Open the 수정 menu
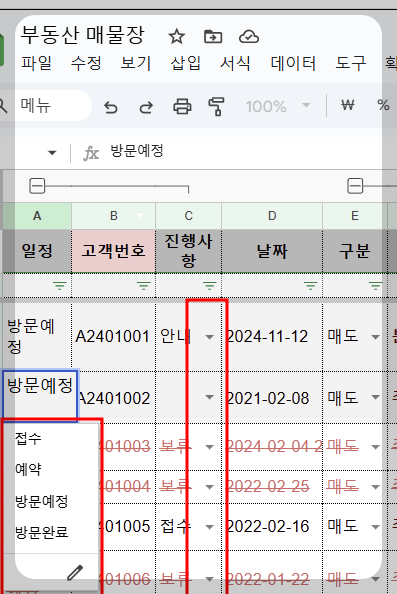Image resolution: width=397 pixels, height=594 pixels. pos(86,63)
